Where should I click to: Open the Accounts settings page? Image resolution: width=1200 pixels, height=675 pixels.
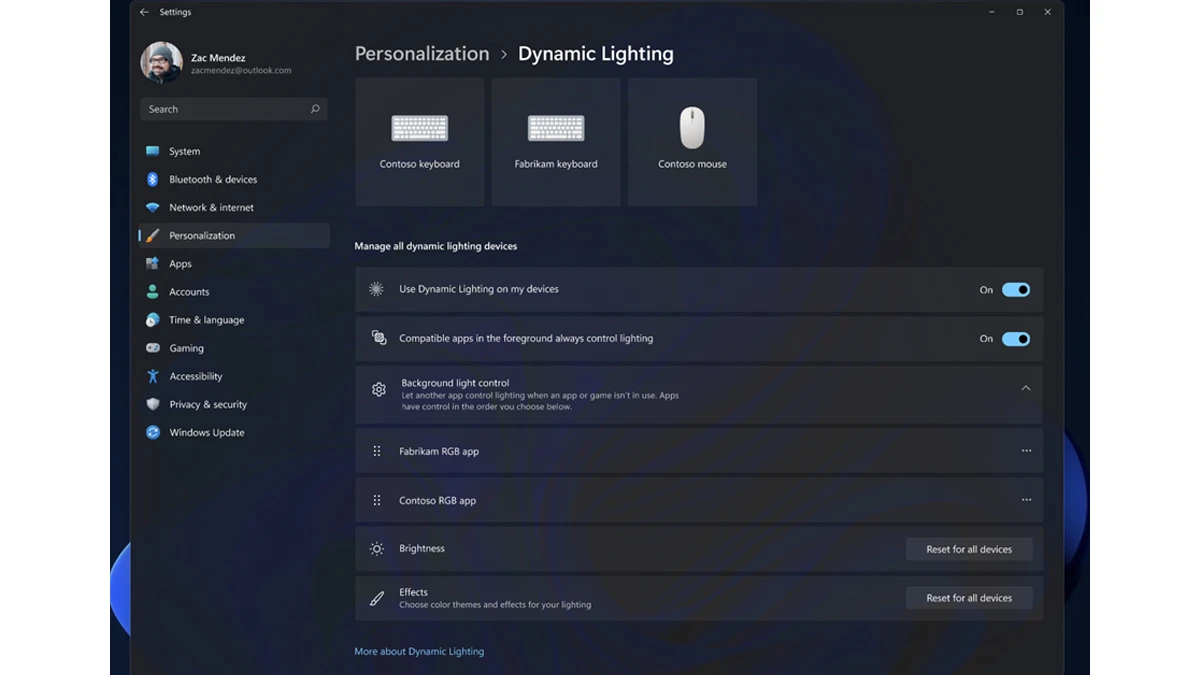pos(234,292)
